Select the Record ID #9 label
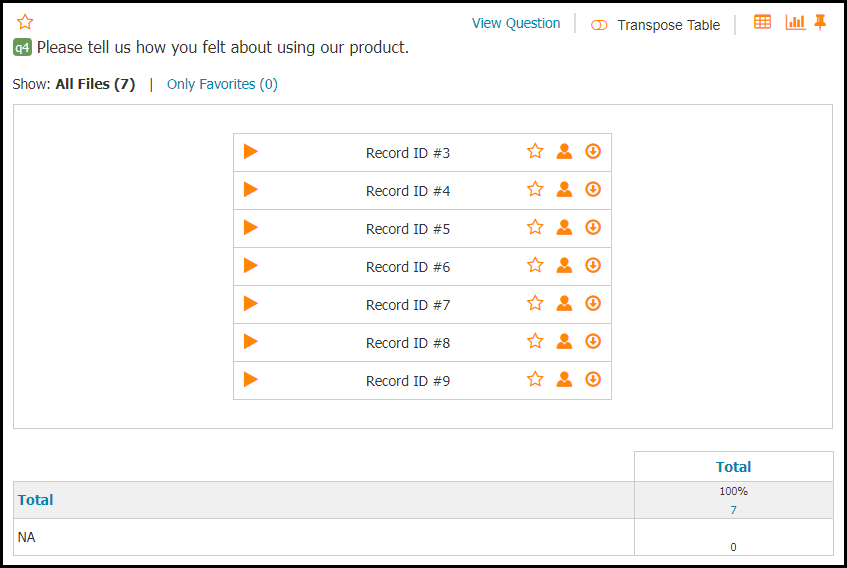Image resolution: width=847 pixels, height=568 pixels. 408,381
